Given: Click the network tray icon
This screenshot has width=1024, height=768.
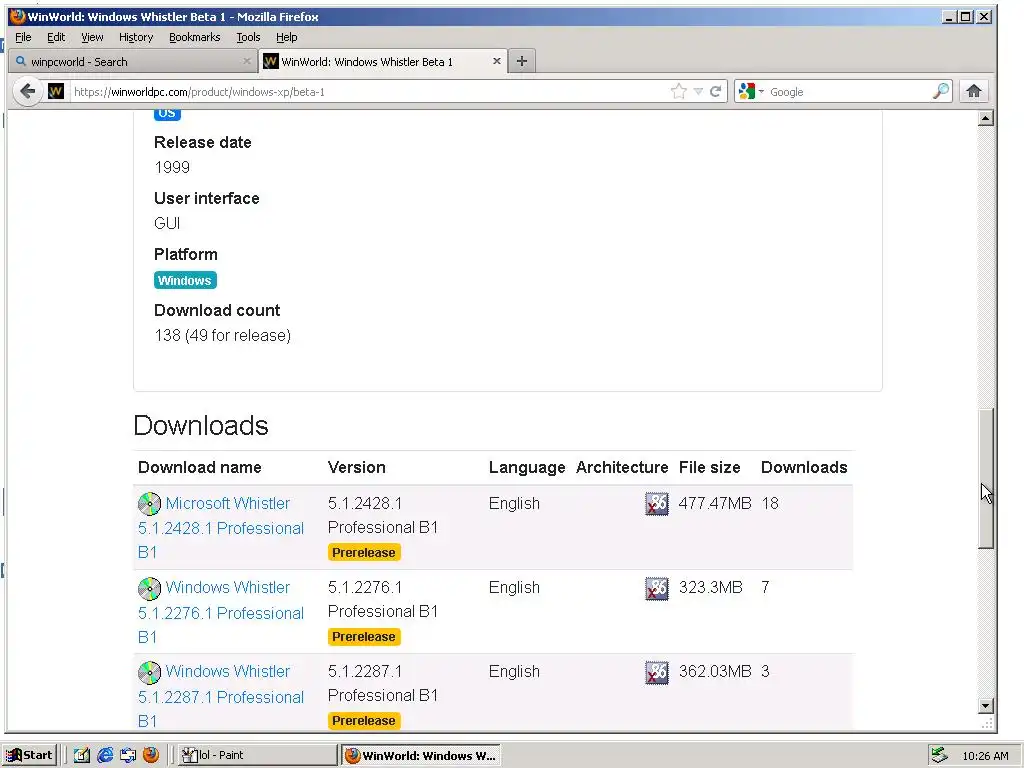Looking at the screenshot, I should 939,755.
